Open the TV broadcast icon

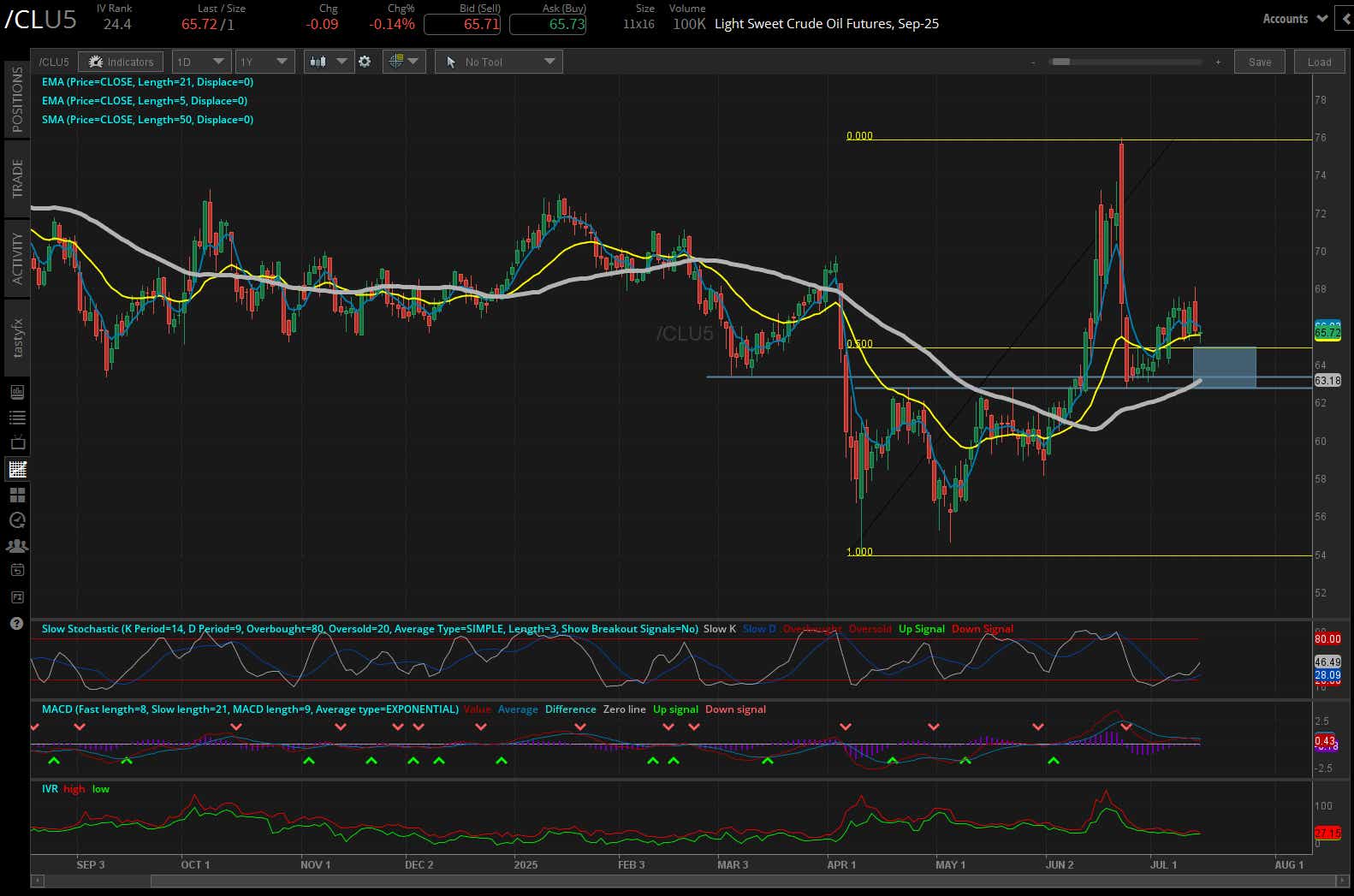(x=17, y=442)
